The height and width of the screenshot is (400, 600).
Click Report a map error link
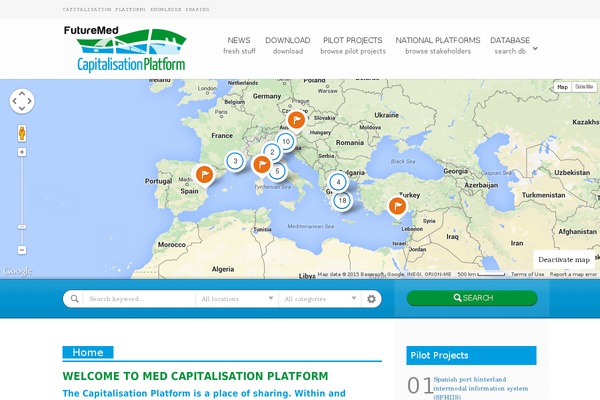coord(573,274)
